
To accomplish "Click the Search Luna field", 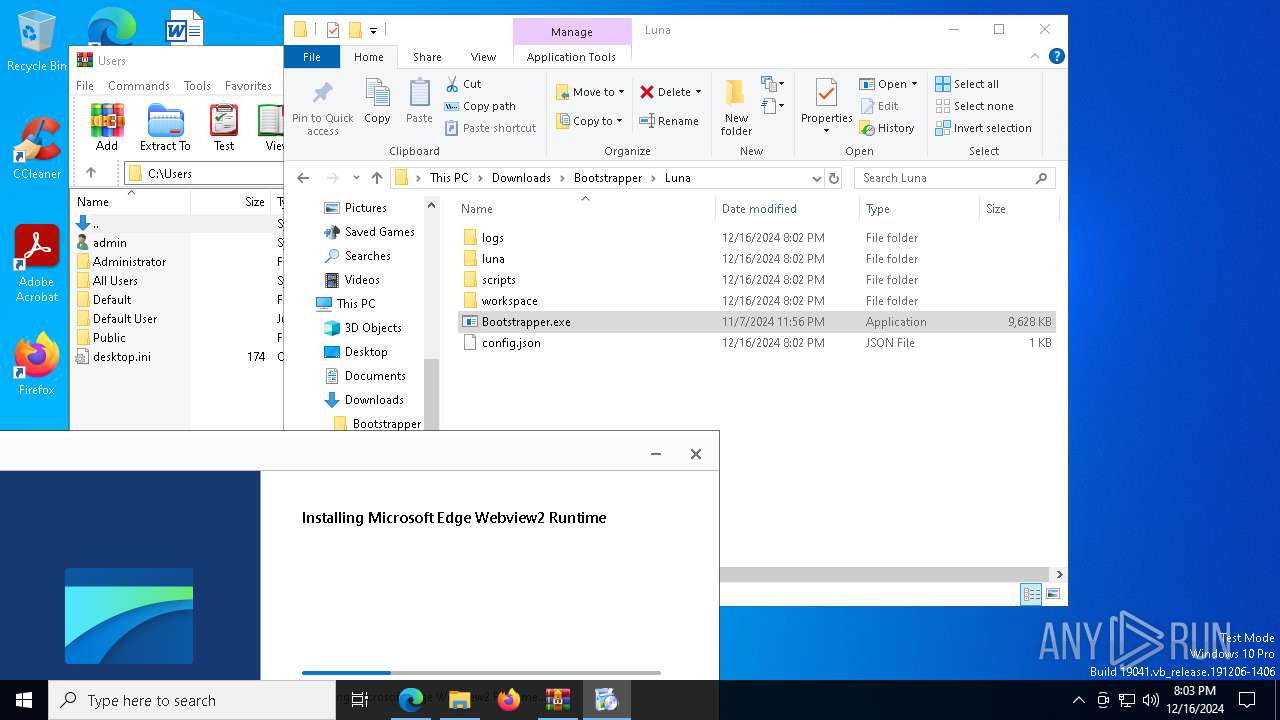I will tap(954, 178).
